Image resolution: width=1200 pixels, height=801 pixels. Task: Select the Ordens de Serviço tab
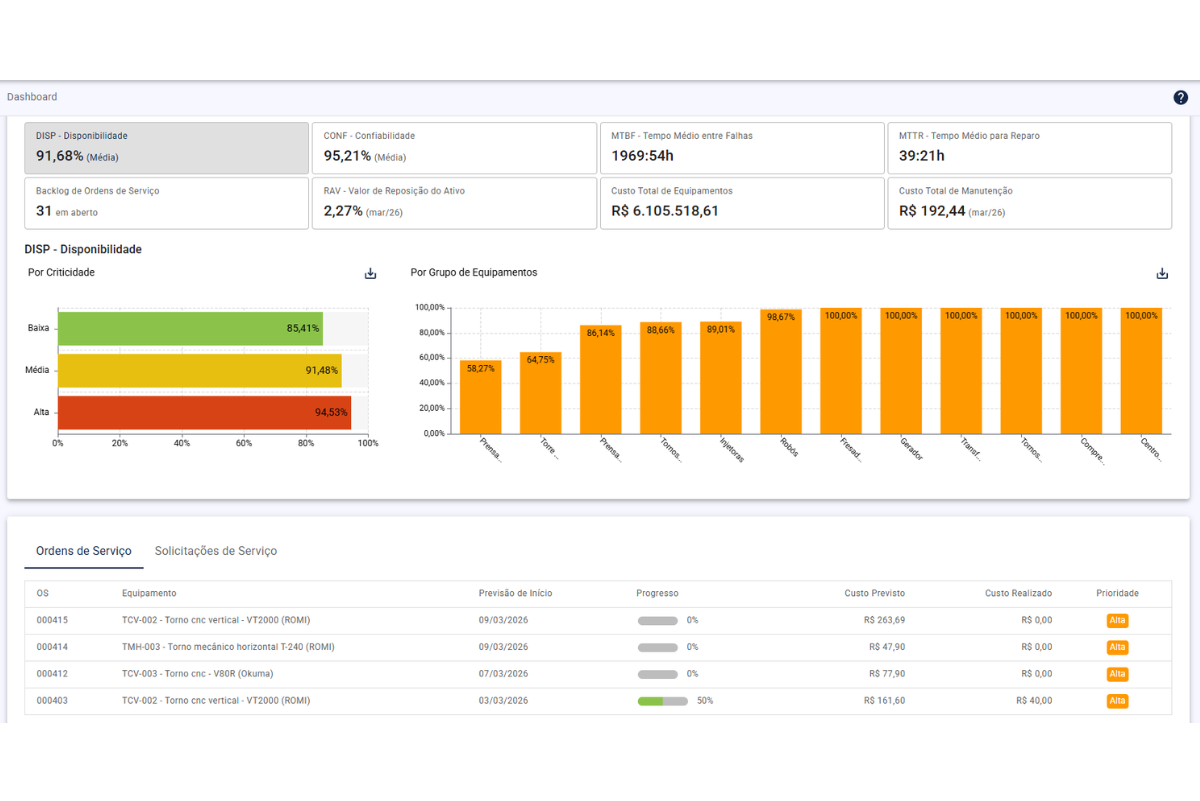click(x=84, y=550)
